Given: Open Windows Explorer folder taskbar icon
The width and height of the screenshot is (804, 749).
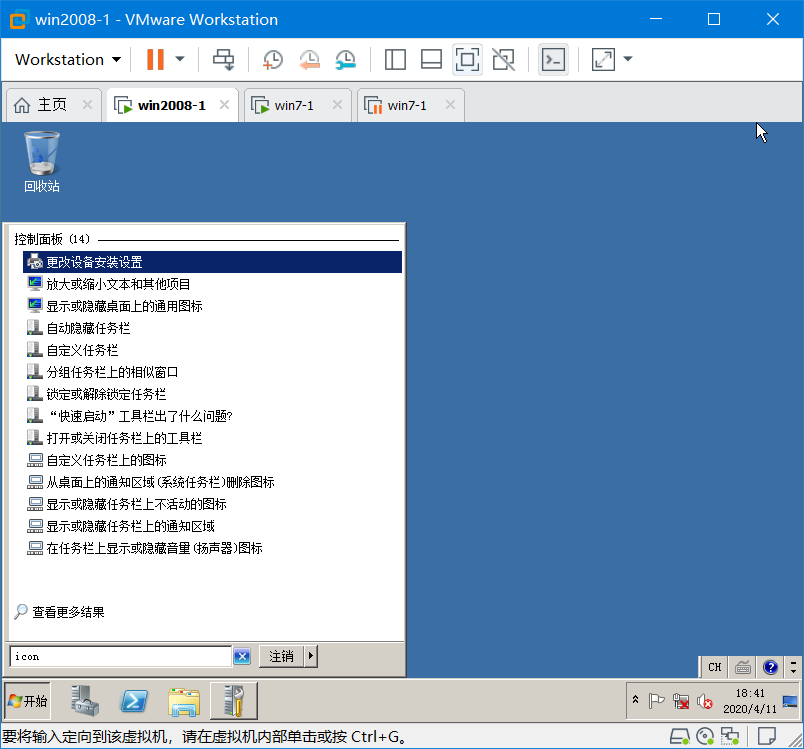Looking at the screenshot, I should [x=184, y=702].
